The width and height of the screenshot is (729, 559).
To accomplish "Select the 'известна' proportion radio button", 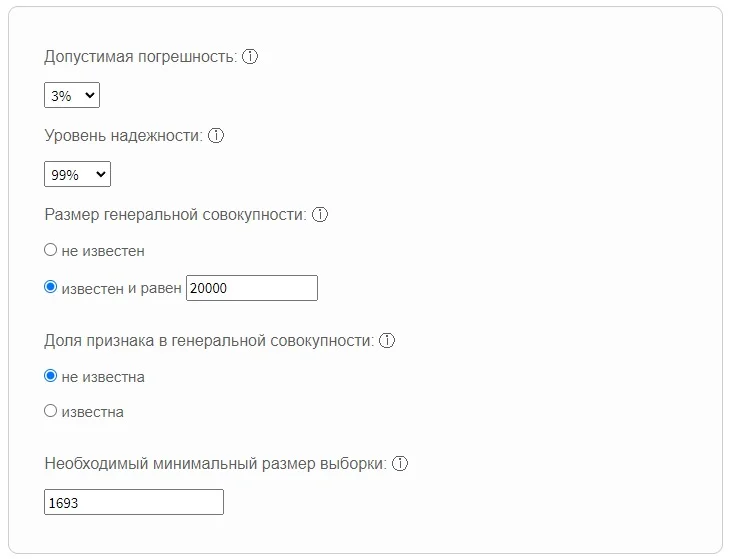I will tap(51, 410).
